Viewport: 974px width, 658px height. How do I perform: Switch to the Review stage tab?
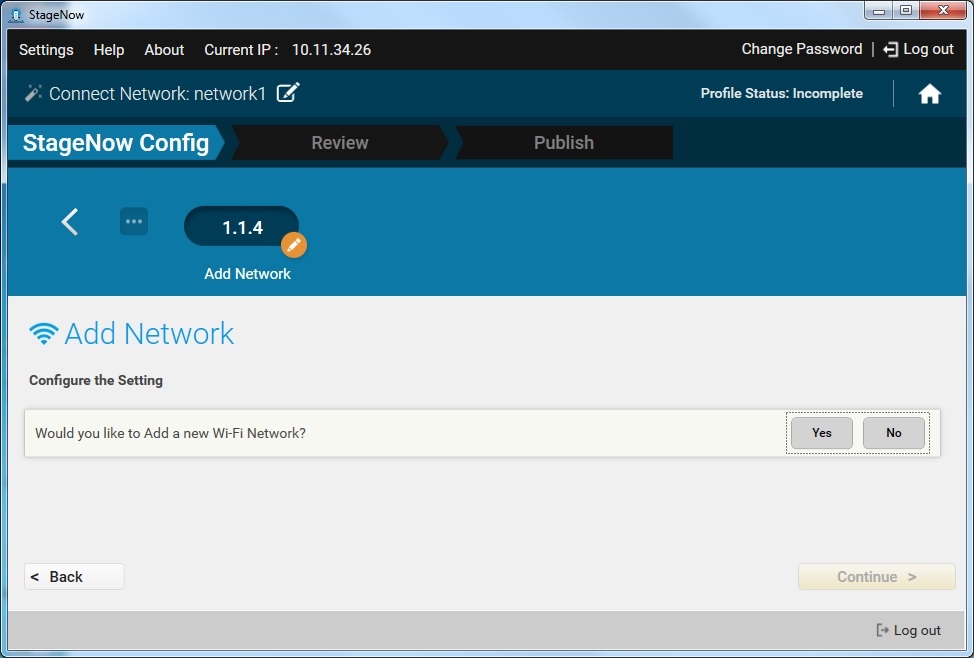pyautogui.click(x=339, y=143)
